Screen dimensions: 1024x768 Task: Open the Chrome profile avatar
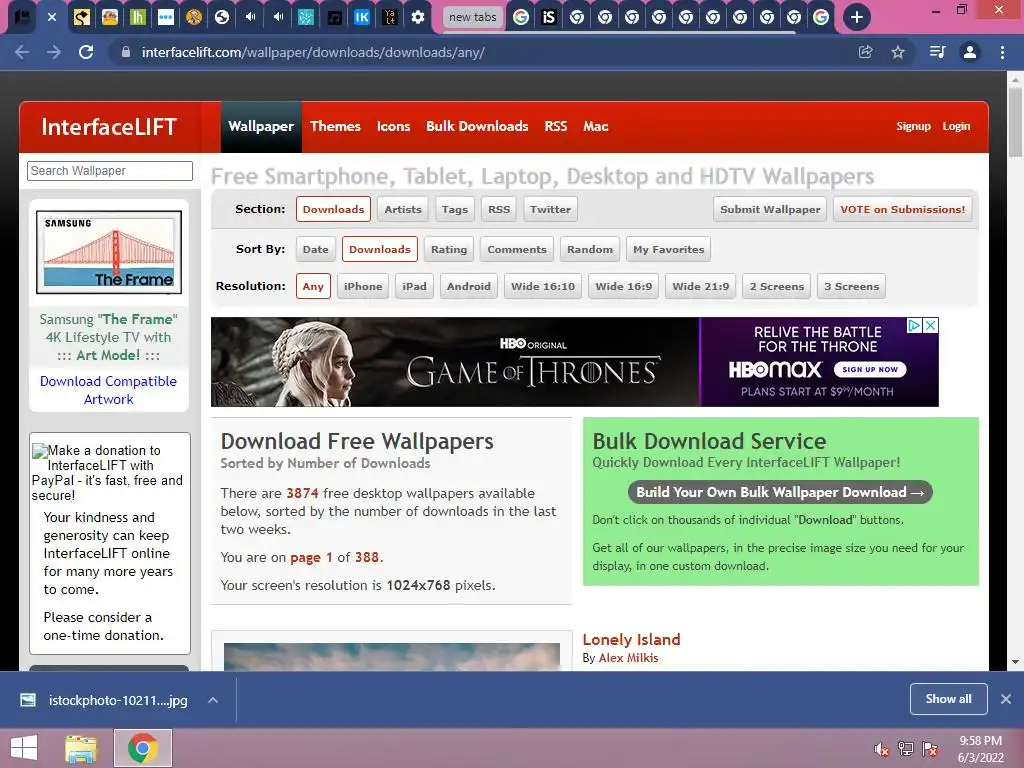click(x=970, y=52)
